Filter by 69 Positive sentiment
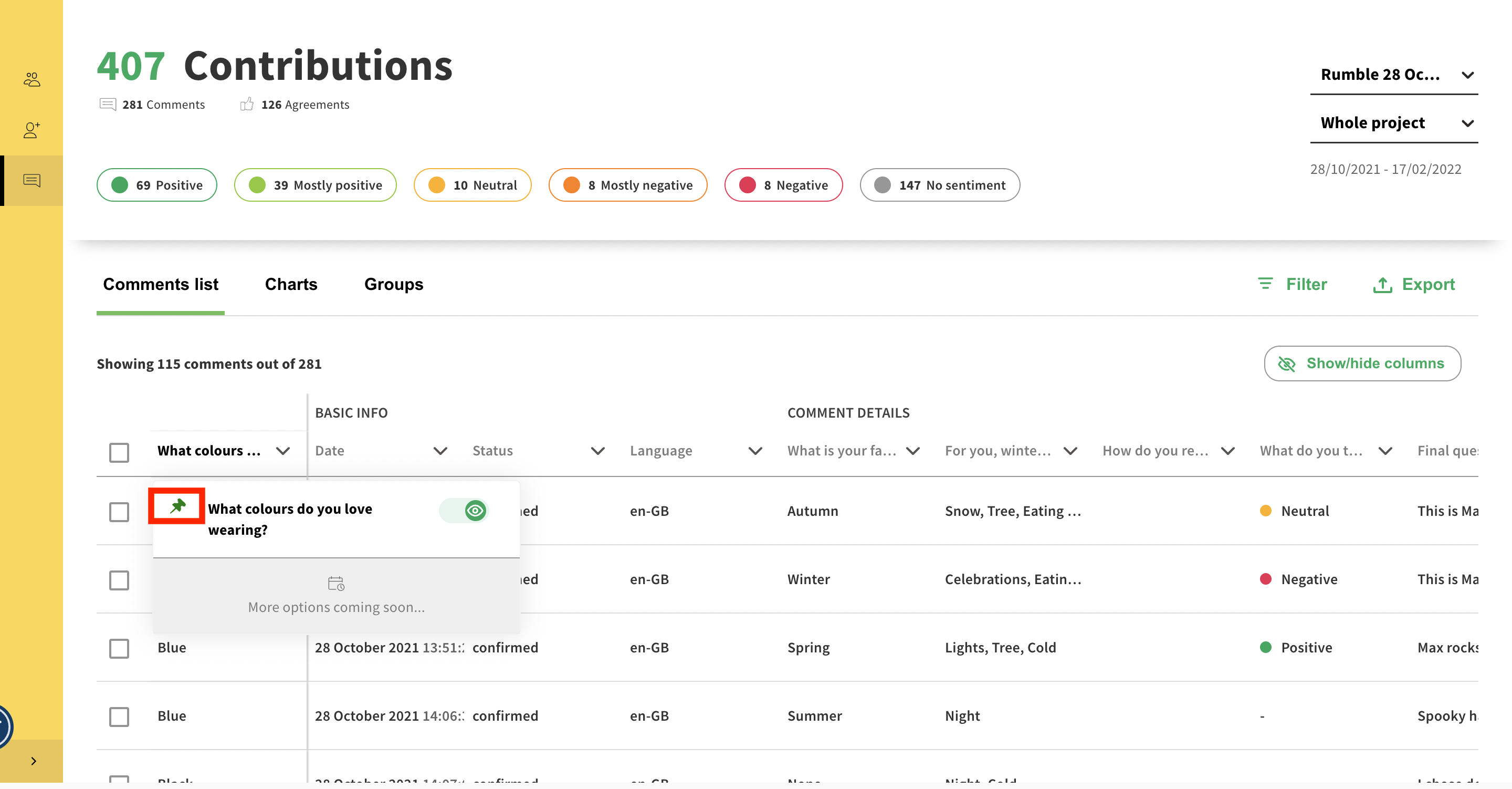Screen dimensions: 1512x789 click(x=157, y=185)
